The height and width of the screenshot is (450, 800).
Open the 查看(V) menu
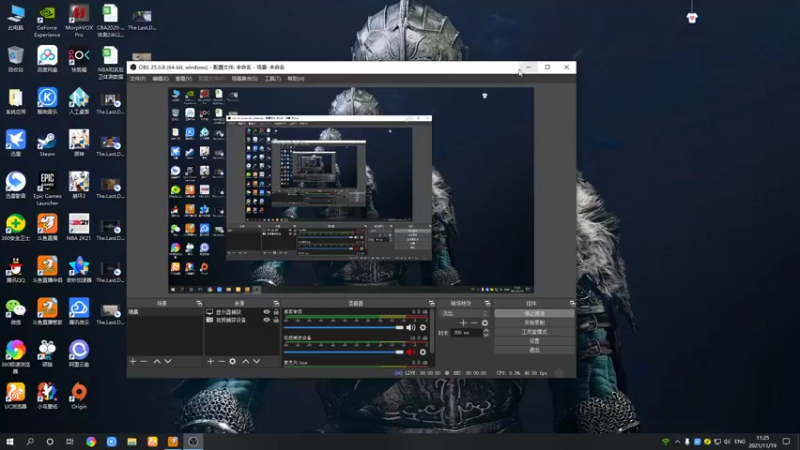(x=184, y=79)
